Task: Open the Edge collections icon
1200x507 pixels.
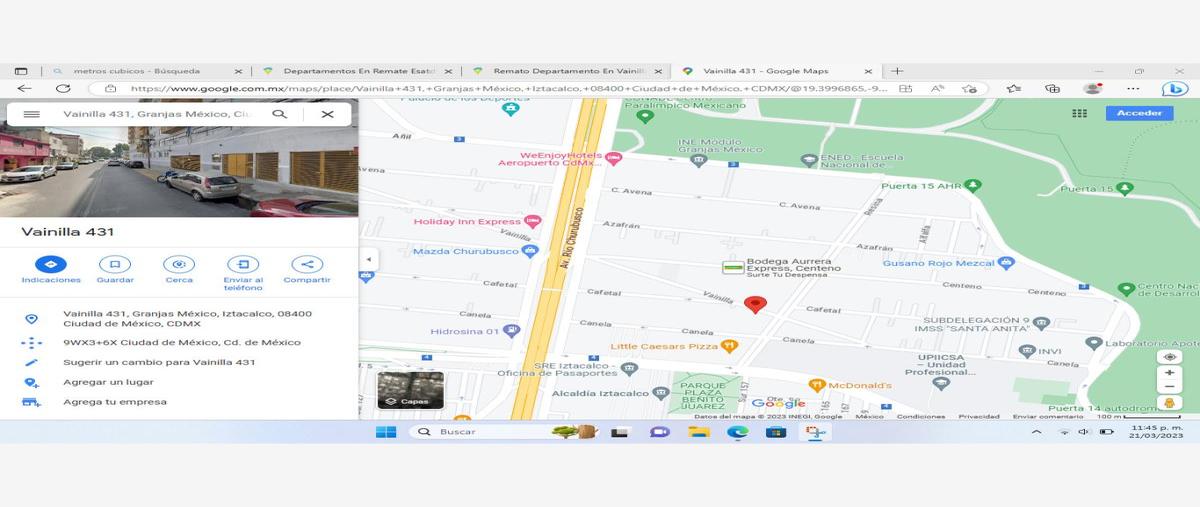Action: click(x=1052, y=89)
